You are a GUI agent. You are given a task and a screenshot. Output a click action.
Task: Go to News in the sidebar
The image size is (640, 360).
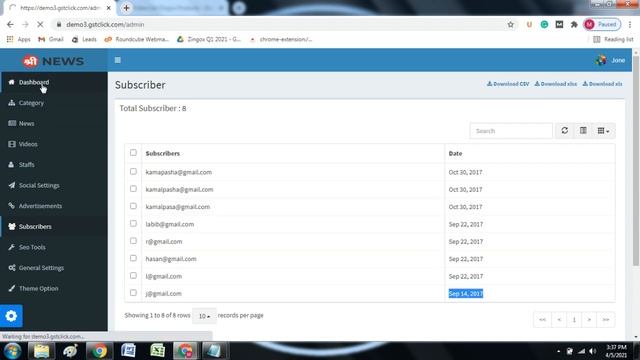[x=54, y=123]
